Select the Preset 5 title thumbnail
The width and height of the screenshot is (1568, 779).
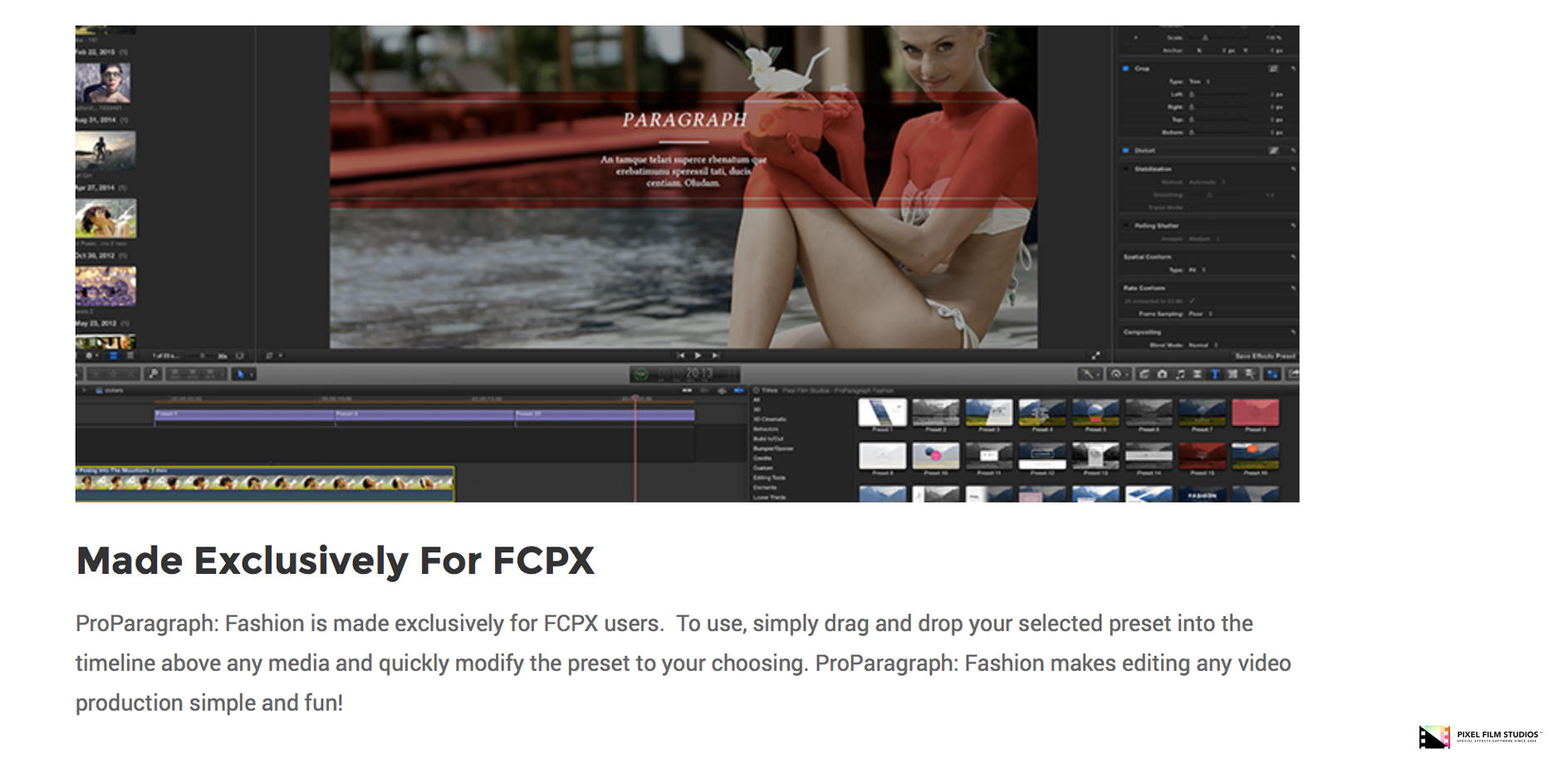click(x=1095, y=413)
